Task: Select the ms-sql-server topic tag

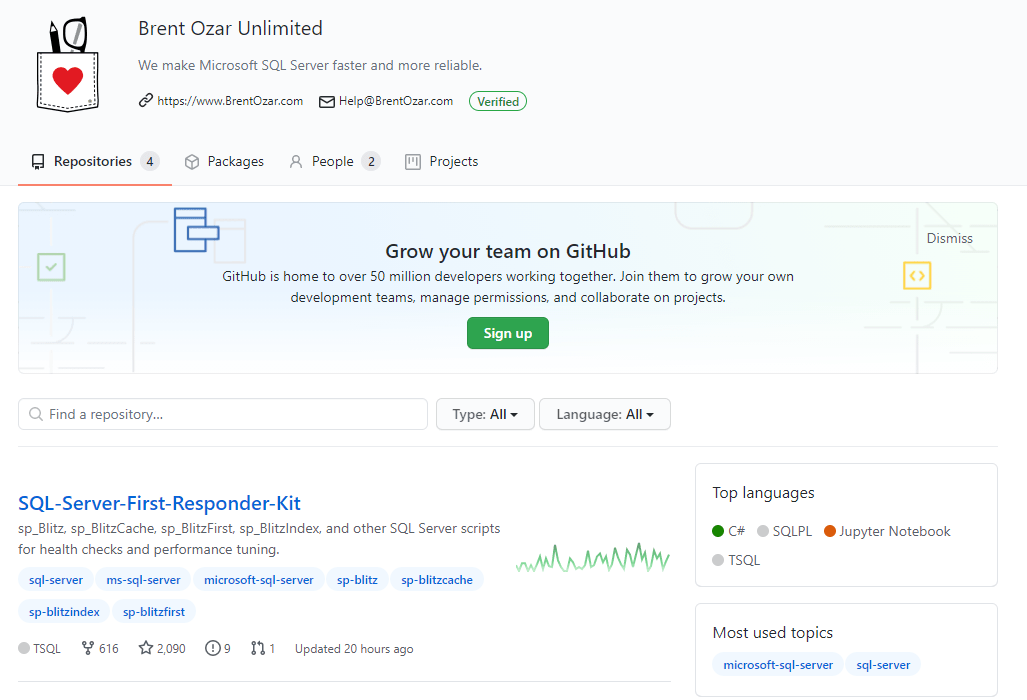Action: click(x=143, y=580)
